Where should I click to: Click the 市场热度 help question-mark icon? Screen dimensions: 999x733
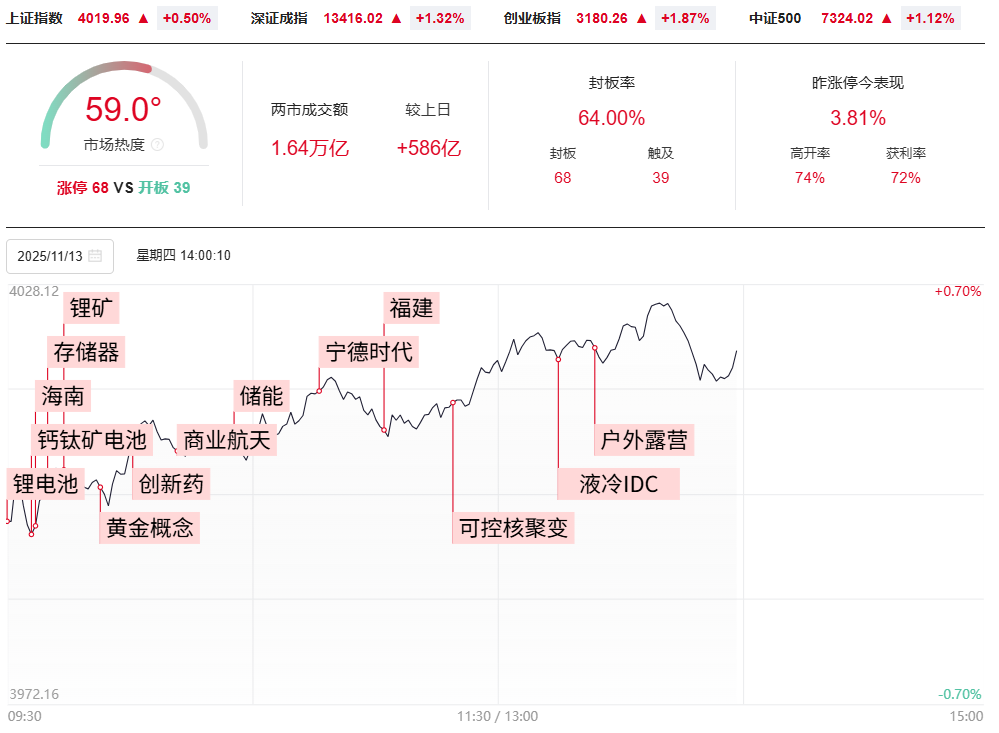tap(157, 145)
